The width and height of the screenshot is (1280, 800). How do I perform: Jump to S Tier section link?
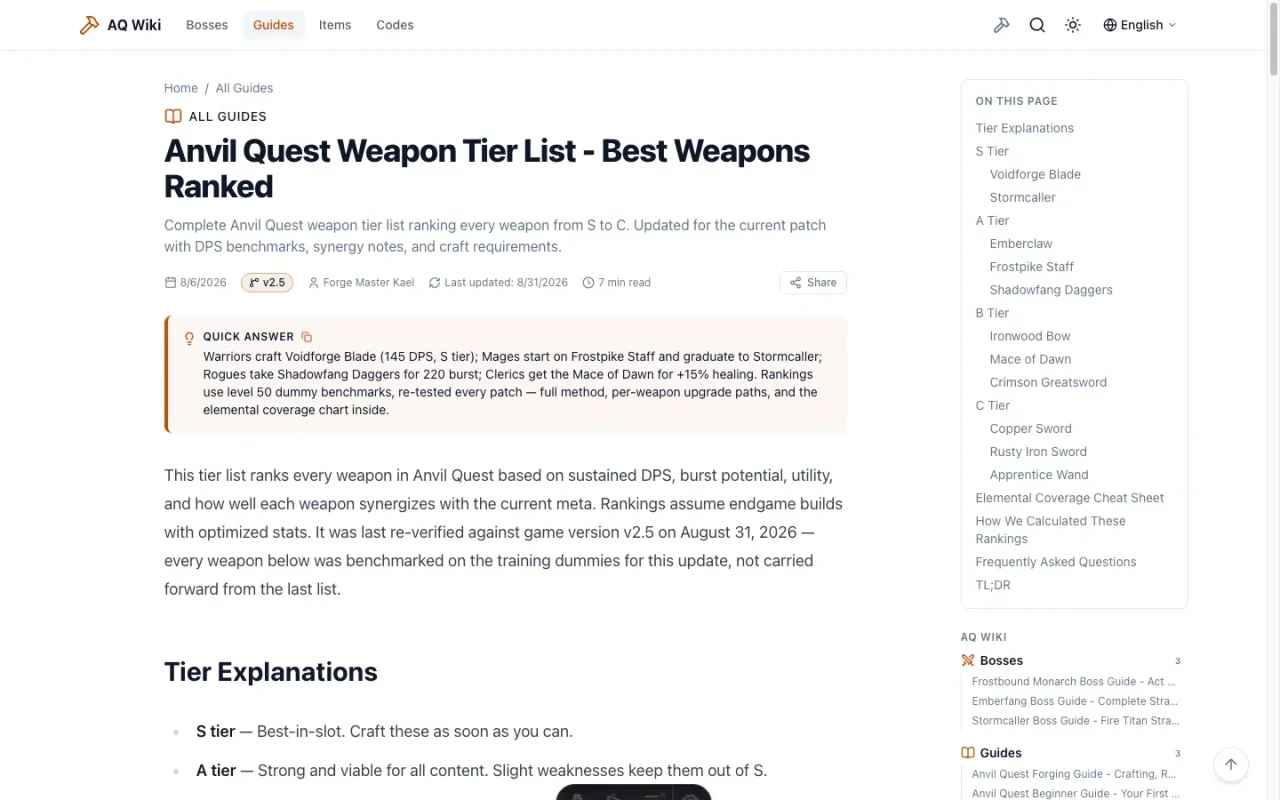(992, 151)
